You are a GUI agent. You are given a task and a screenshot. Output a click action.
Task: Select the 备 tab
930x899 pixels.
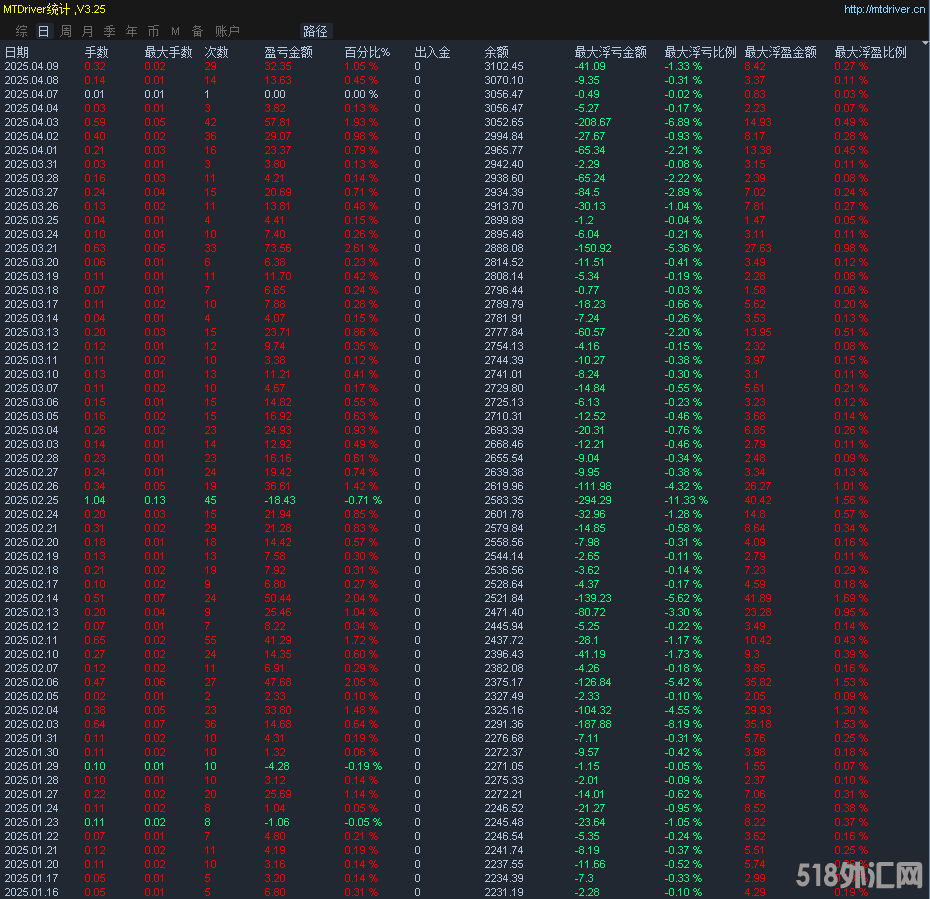(x=197, y=31)
